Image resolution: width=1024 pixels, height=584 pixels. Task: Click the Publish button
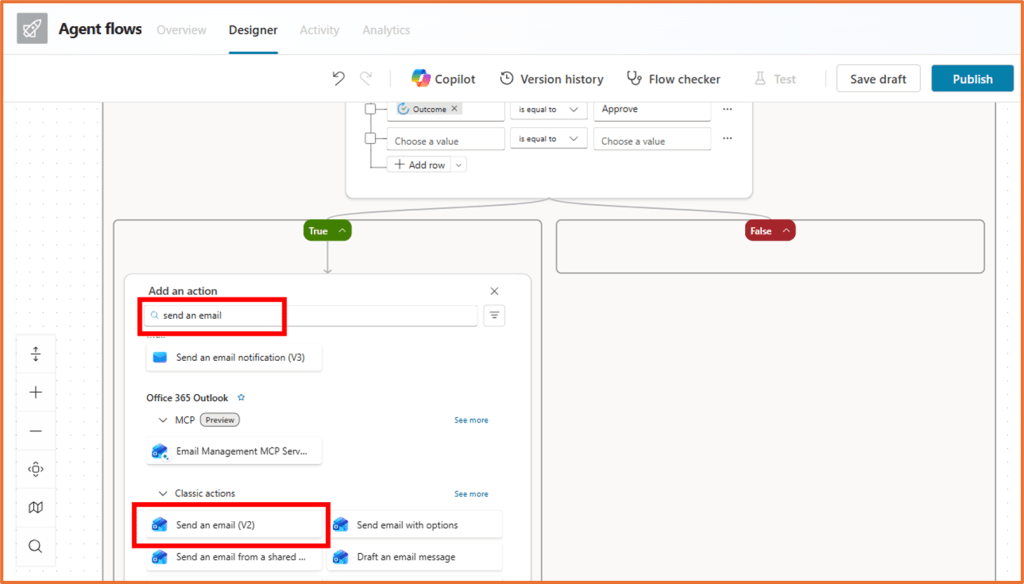coord(972,79)
